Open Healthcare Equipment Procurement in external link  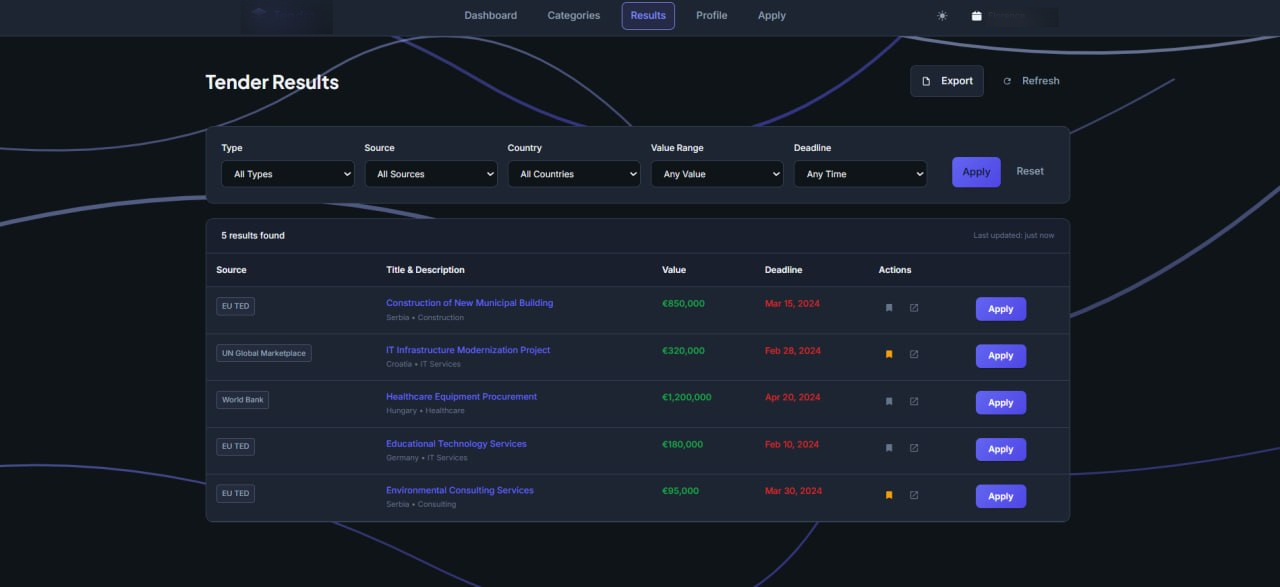click(914, 401)
